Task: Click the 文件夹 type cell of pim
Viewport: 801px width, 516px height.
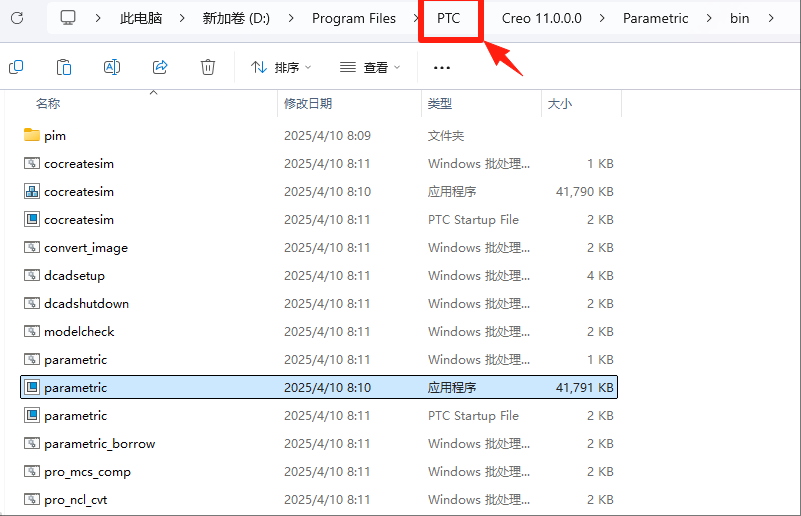Action: tap(445, 135)
